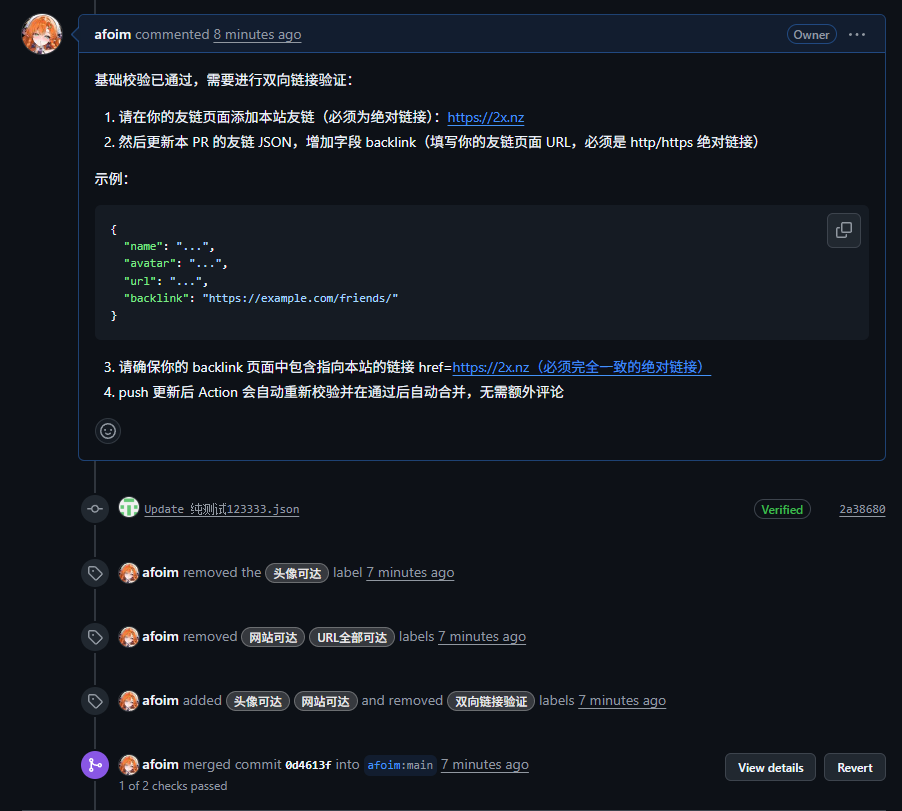Open the emoji reaction picker

point(108,430)
